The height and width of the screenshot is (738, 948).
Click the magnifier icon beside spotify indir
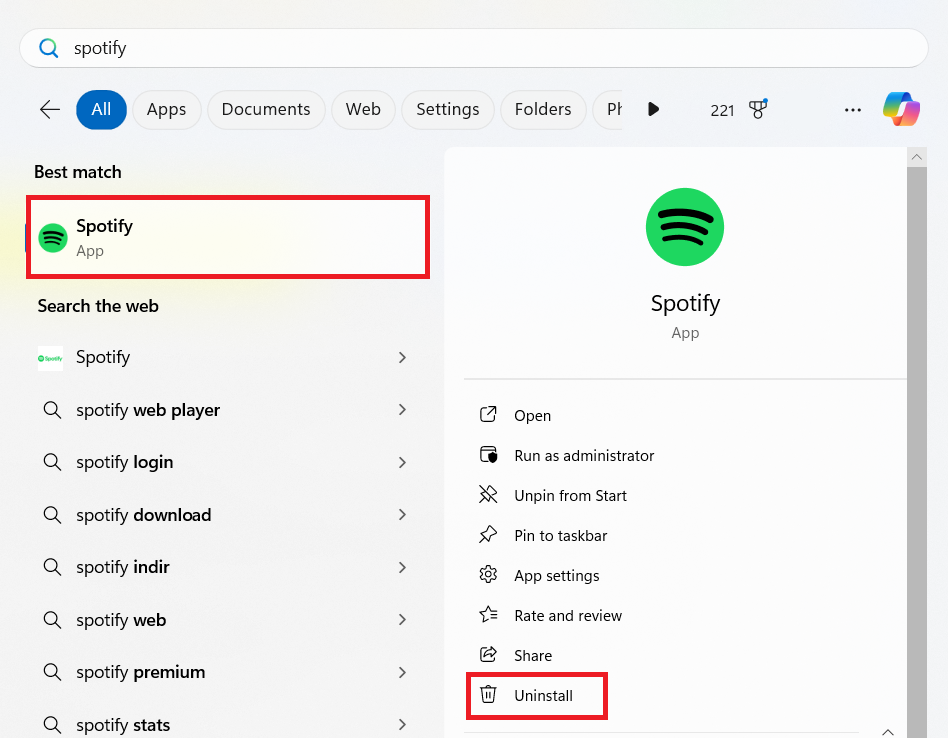coord(52,567)
